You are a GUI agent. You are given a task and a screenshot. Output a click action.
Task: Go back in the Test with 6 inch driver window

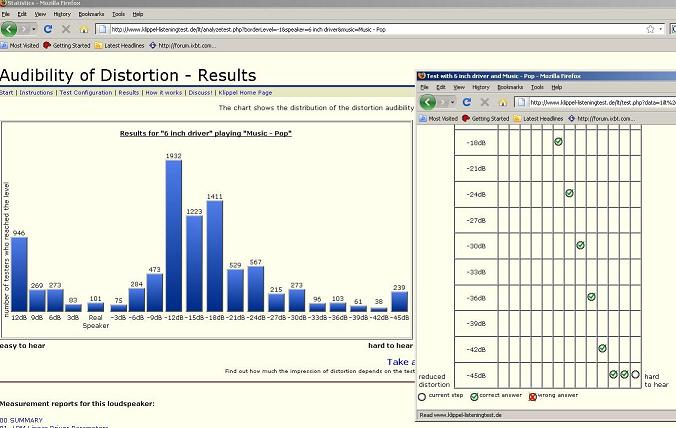(x=429, y=102)
